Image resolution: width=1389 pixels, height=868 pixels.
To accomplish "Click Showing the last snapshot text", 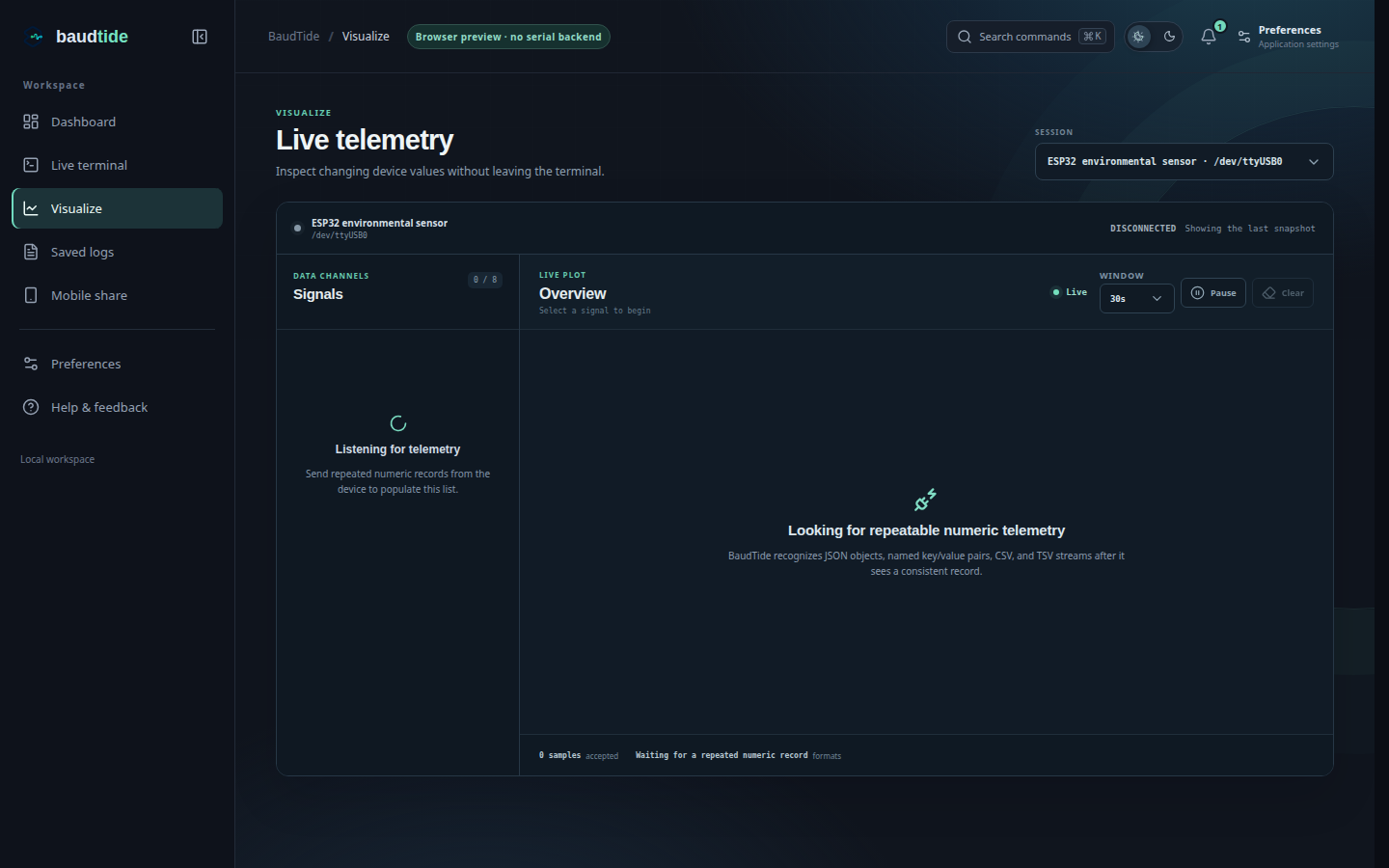I will 1250,229.
